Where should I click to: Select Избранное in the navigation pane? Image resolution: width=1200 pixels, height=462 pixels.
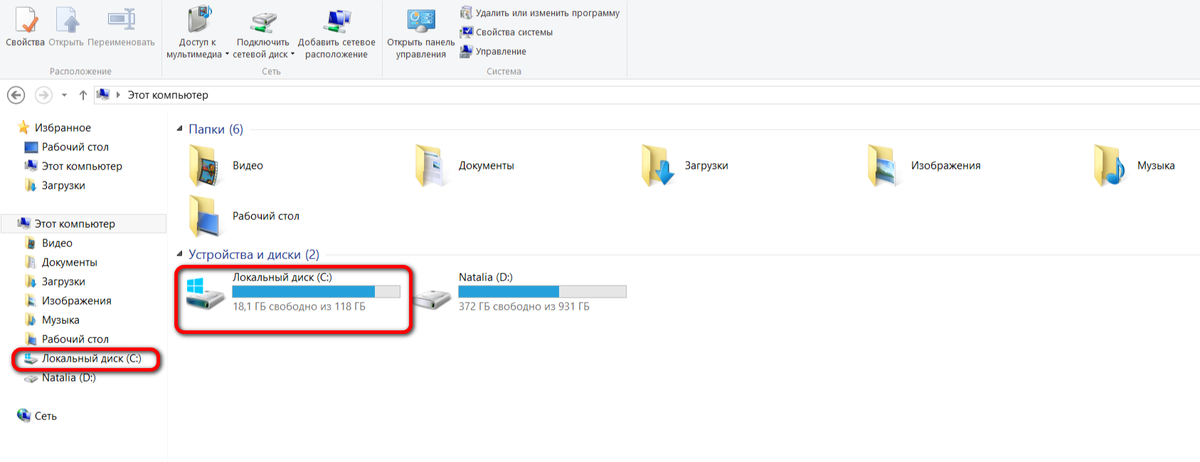click(x=54, y=128)
